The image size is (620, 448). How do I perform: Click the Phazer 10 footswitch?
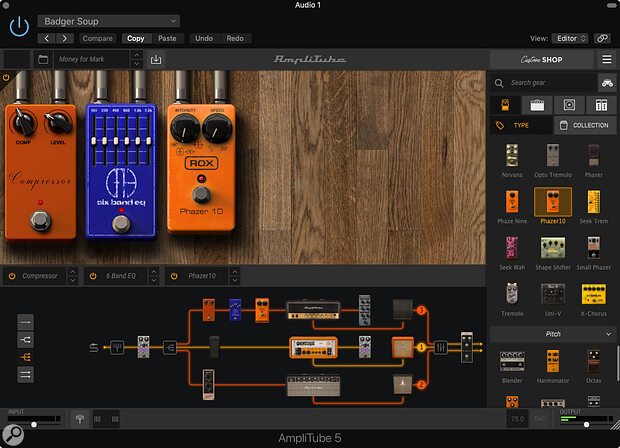click(201, 194)
